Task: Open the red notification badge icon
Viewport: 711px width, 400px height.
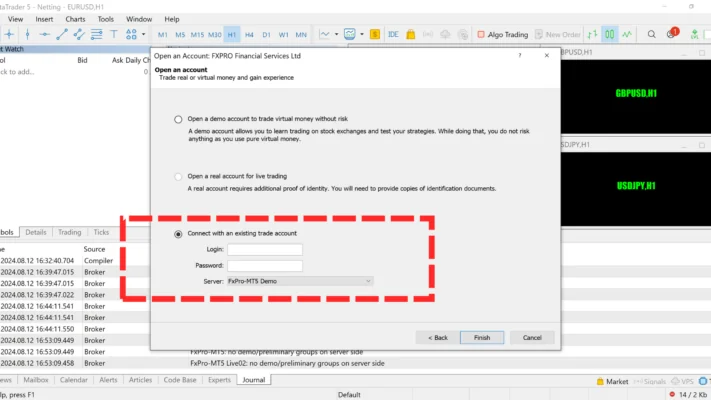Action: point(672,34)
